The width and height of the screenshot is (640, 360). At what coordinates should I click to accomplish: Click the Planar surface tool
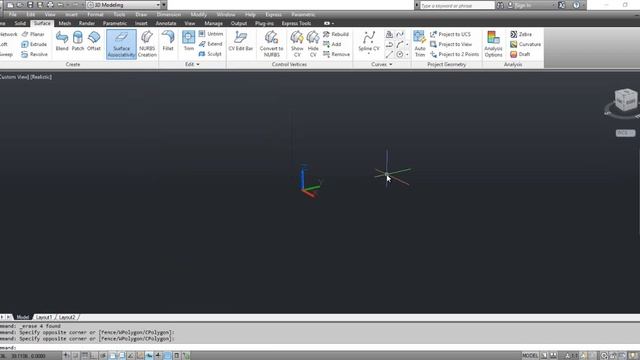tap(33, 34)
